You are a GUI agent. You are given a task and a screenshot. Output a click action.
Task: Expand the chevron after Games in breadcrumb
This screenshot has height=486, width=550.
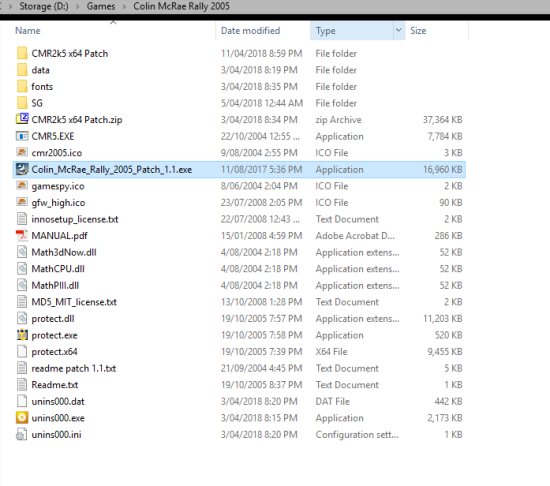[124, 7]
